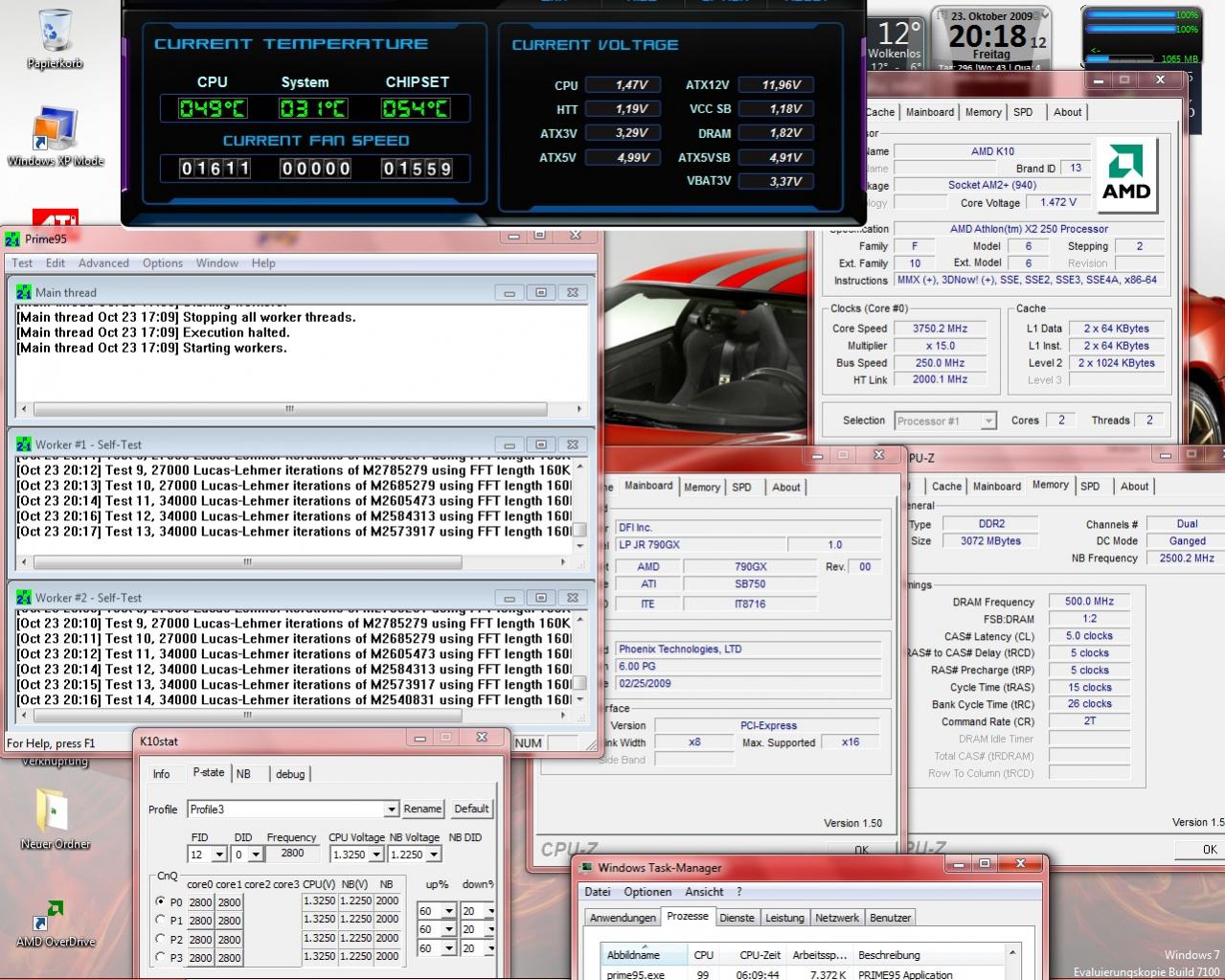Image resolution: width=1225 pixels, height=980 pixels.
Task: Open the Datei menu in Task-Manager
Action: tap(598, 892)
